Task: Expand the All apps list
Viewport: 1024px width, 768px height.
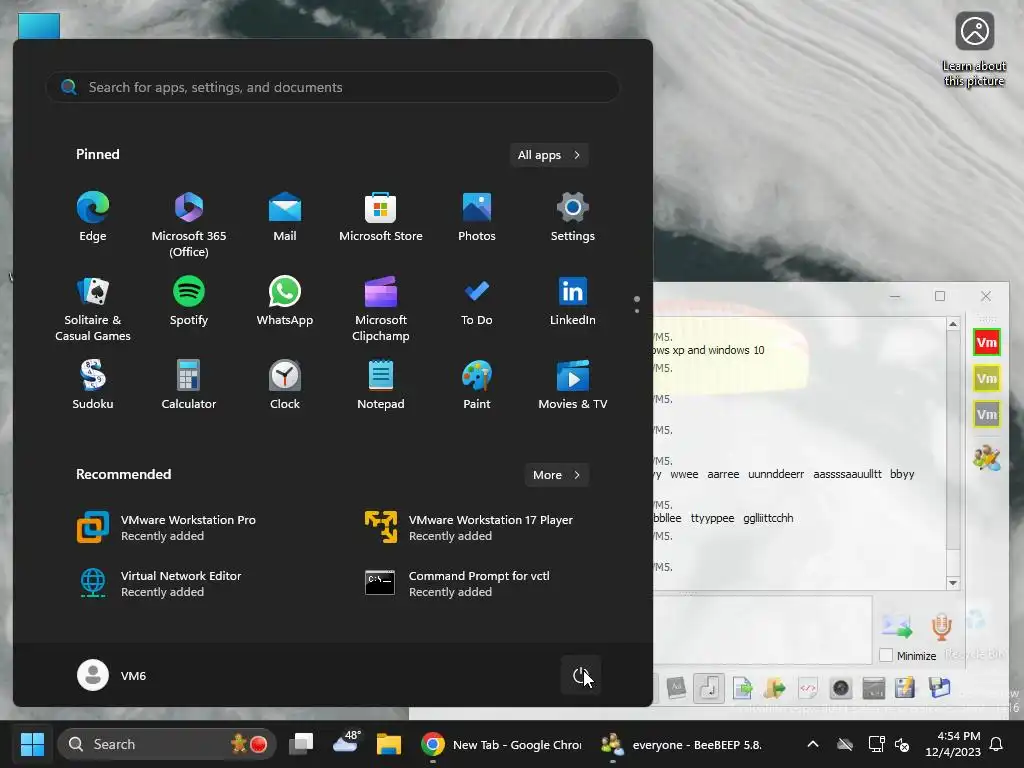Action: [549, 155]
